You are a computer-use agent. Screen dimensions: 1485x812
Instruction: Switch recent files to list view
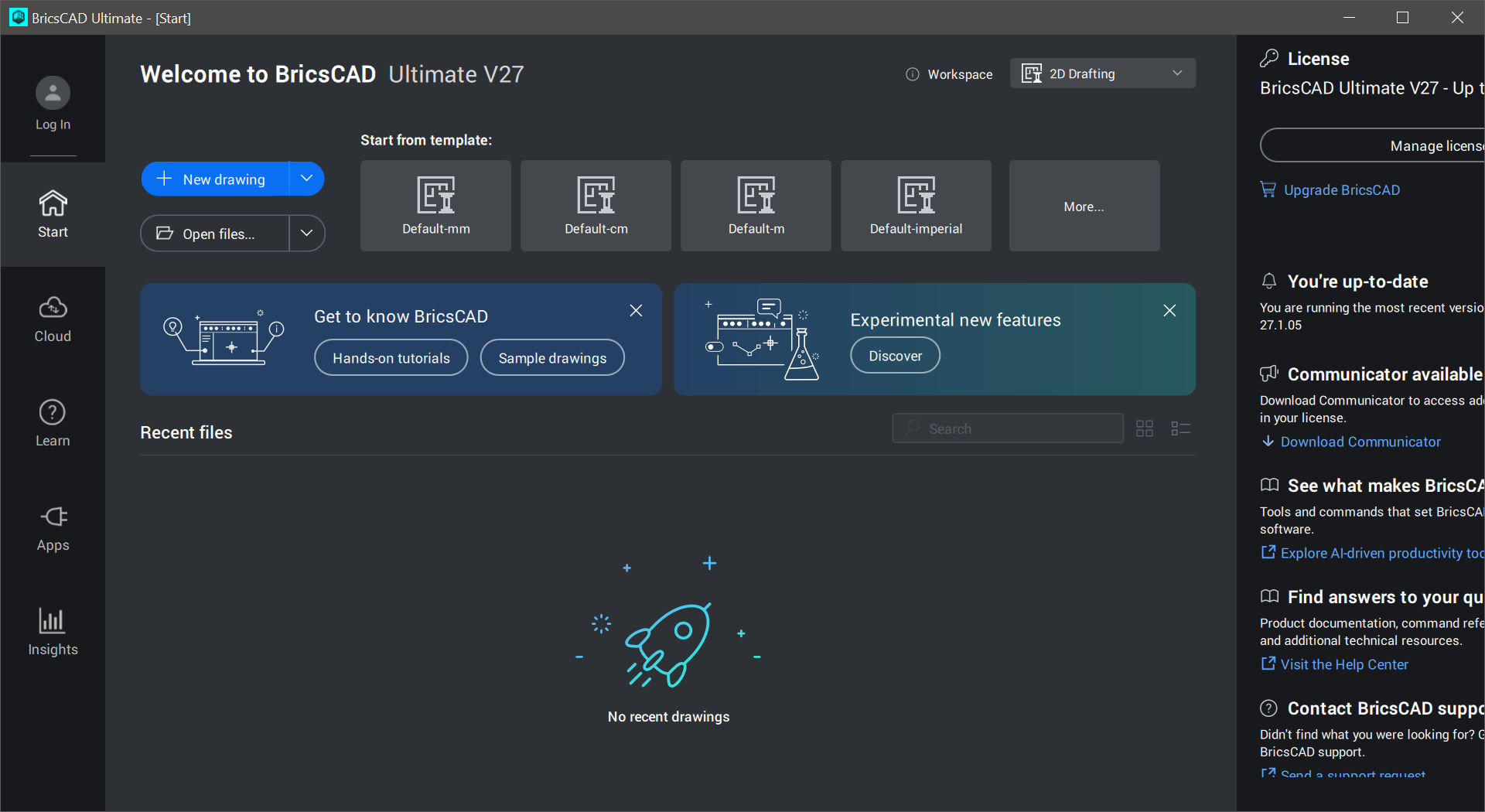(x=1180, y=428)
